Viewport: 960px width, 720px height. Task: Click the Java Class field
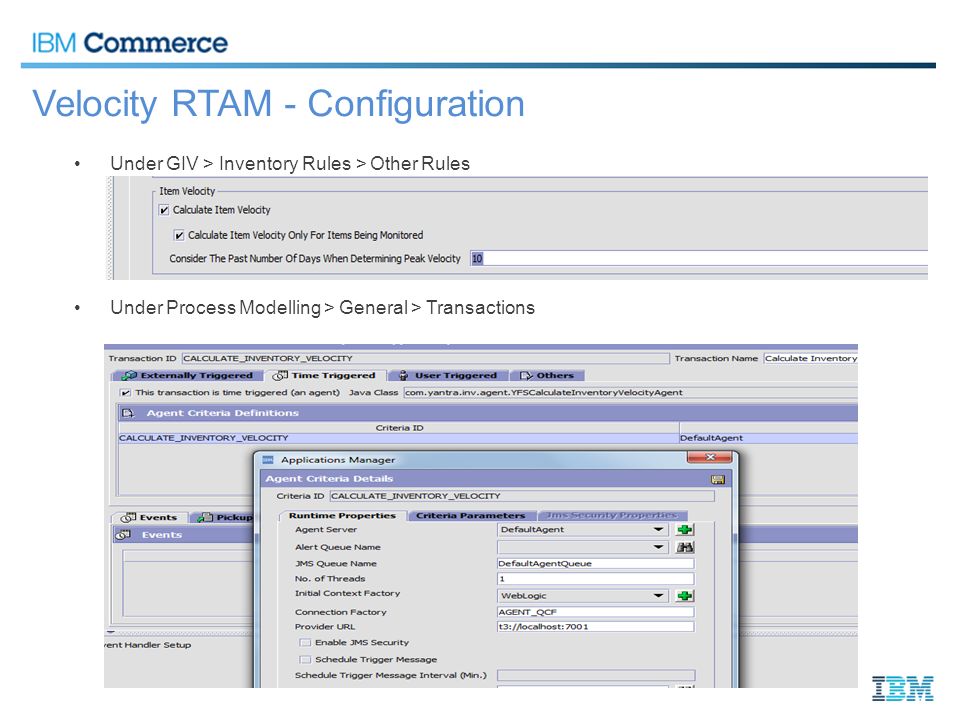point(631,392)
